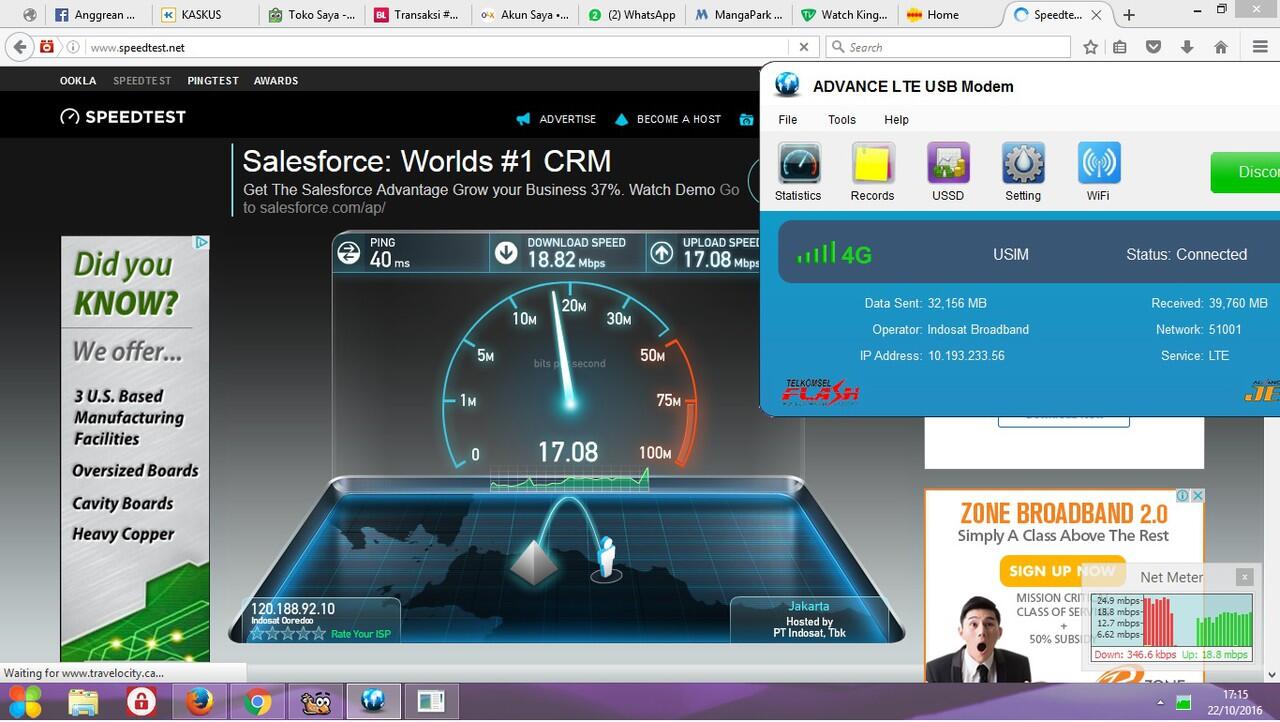The image size is (1280, 722).
Task: Open the Records notepad icon
Action: pos(872,172)
